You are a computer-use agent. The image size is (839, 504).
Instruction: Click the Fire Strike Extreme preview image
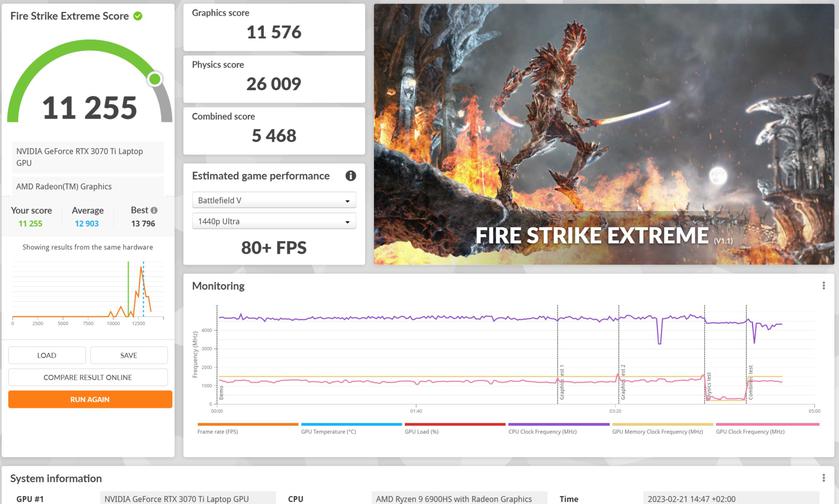click(x=603, y=134)
